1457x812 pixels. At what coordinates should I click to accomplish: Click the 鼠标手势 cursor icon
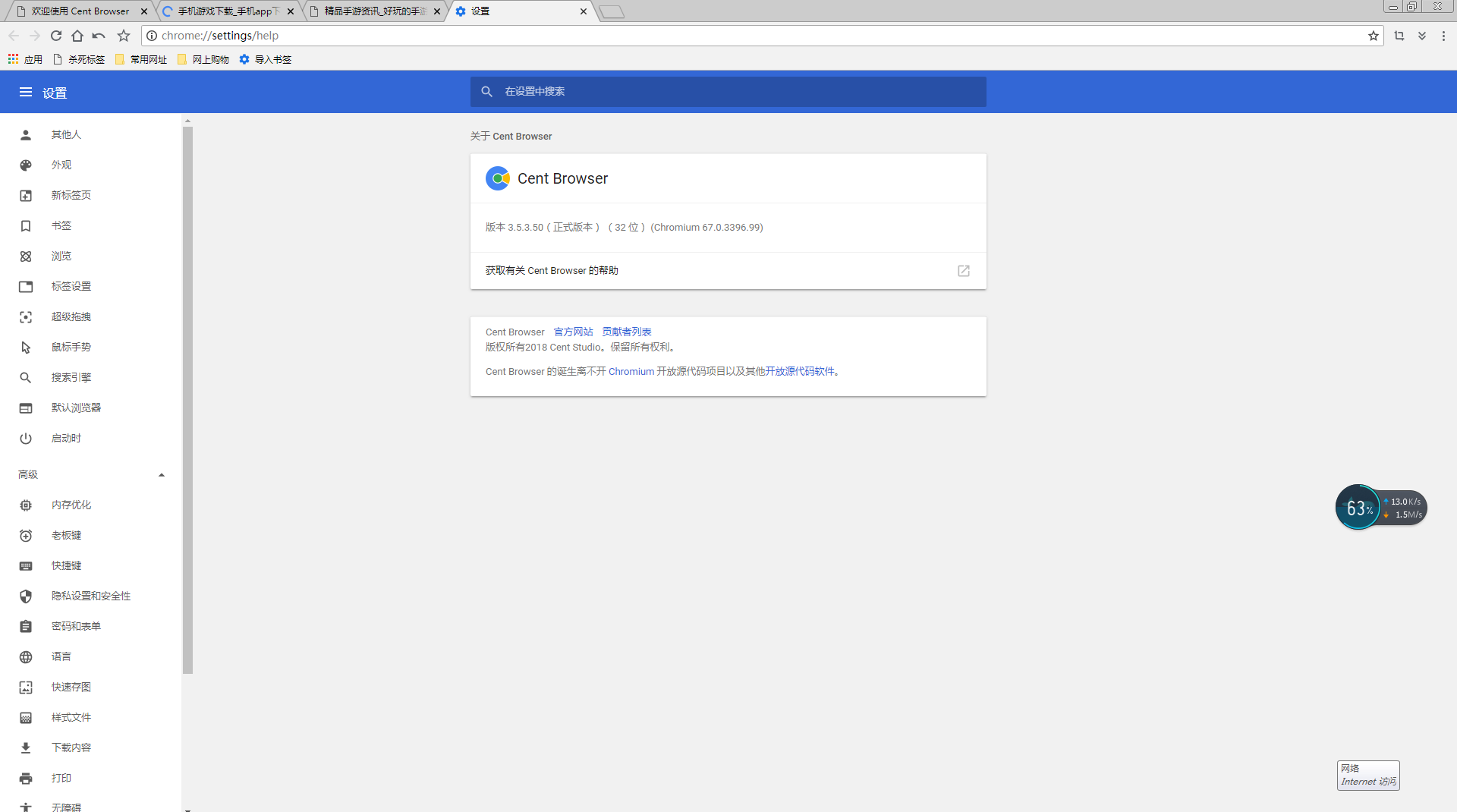[26, 347]
